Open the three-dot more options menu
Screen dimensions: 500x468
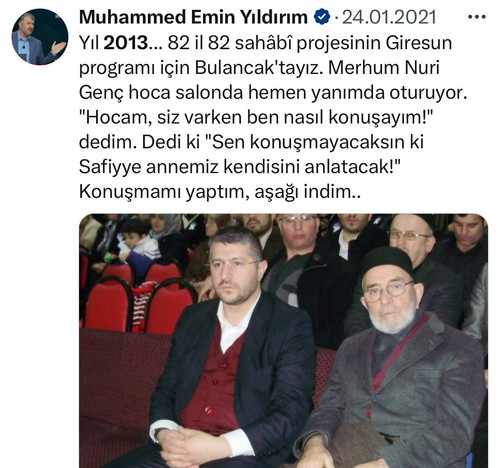(x=477, y=17)
